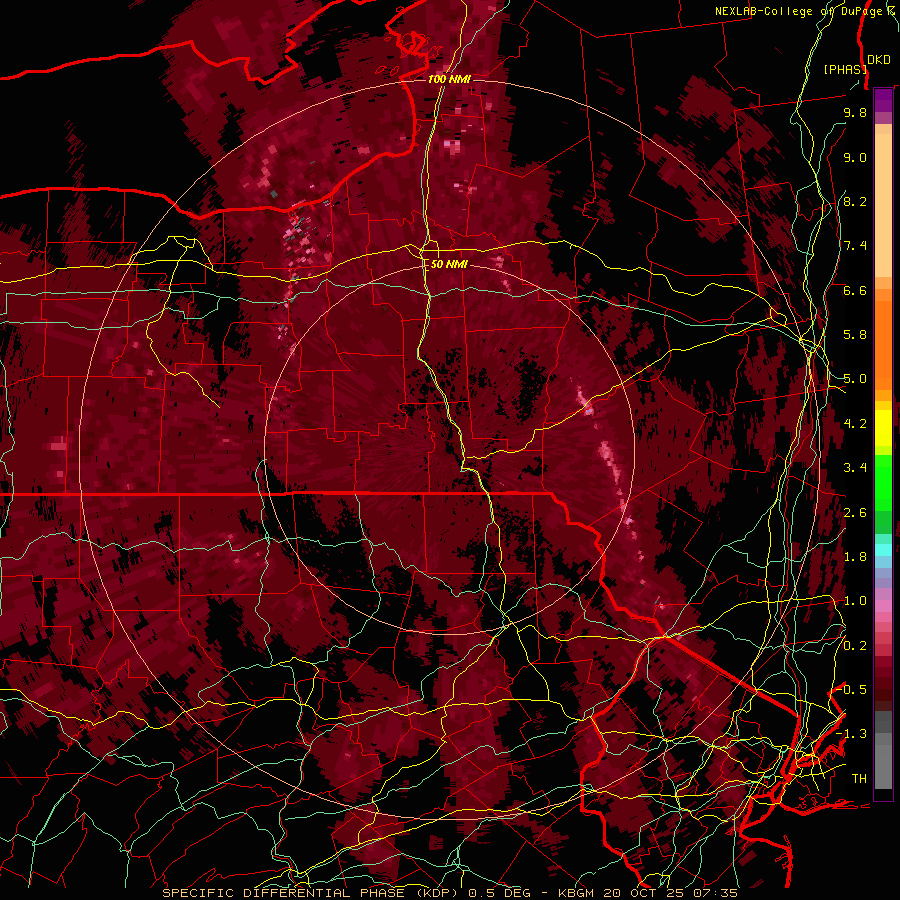
Task: Click the DKD label above the color scale
Action: [x=879, y=60]
